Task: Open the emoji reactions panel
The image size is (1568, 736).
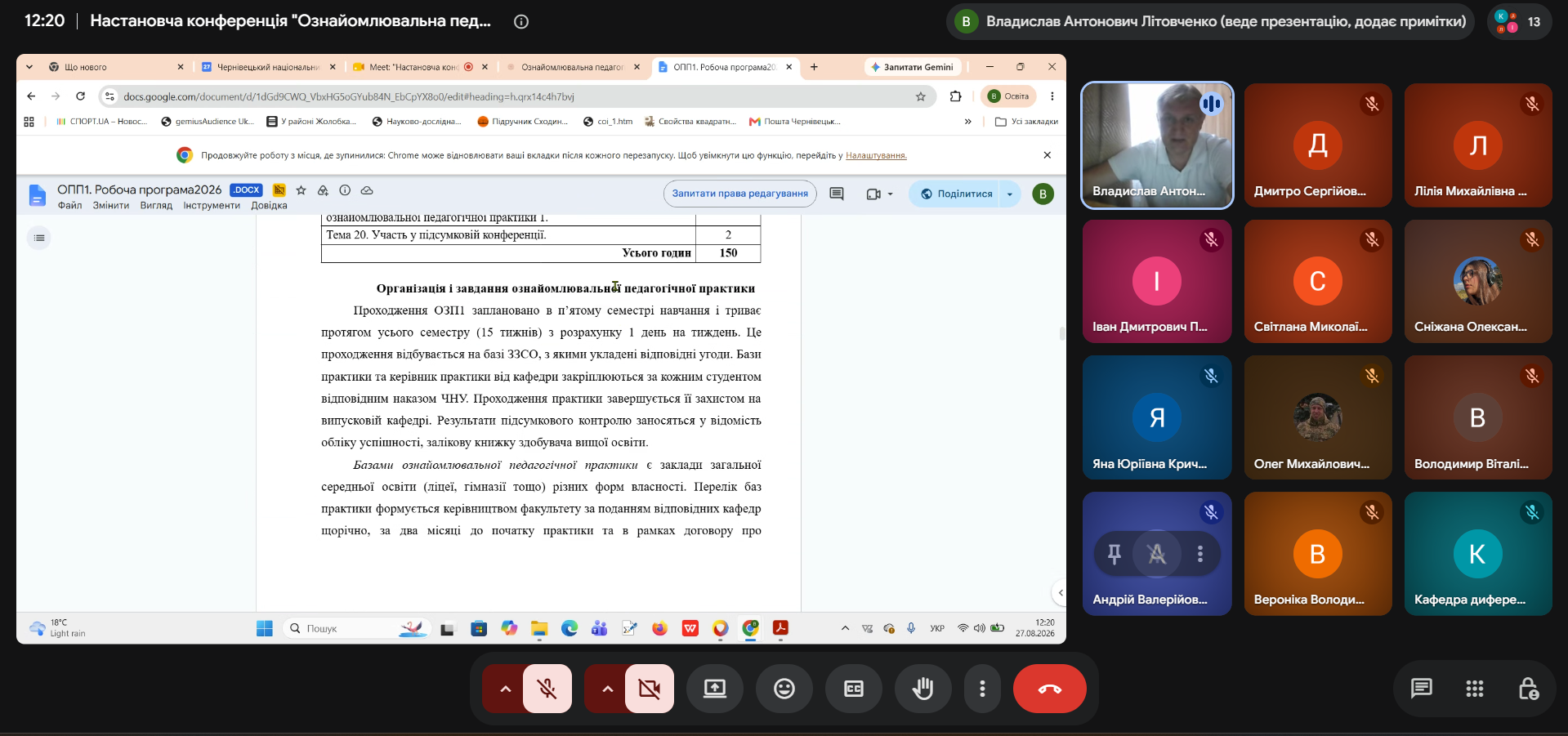Action: pyautogui.click(x=784, y=689)
